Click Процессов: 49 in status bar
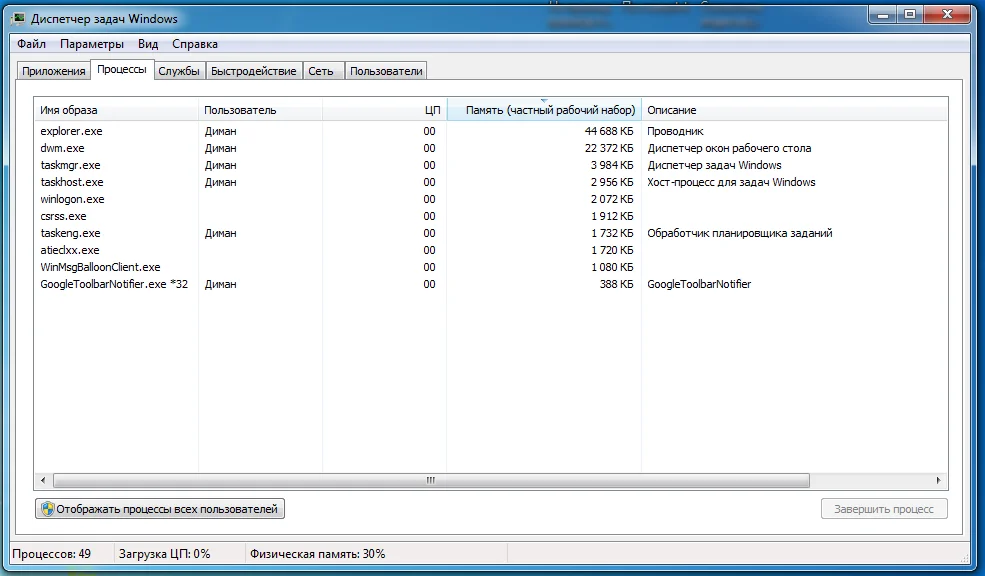 click(x=52, y=554)
